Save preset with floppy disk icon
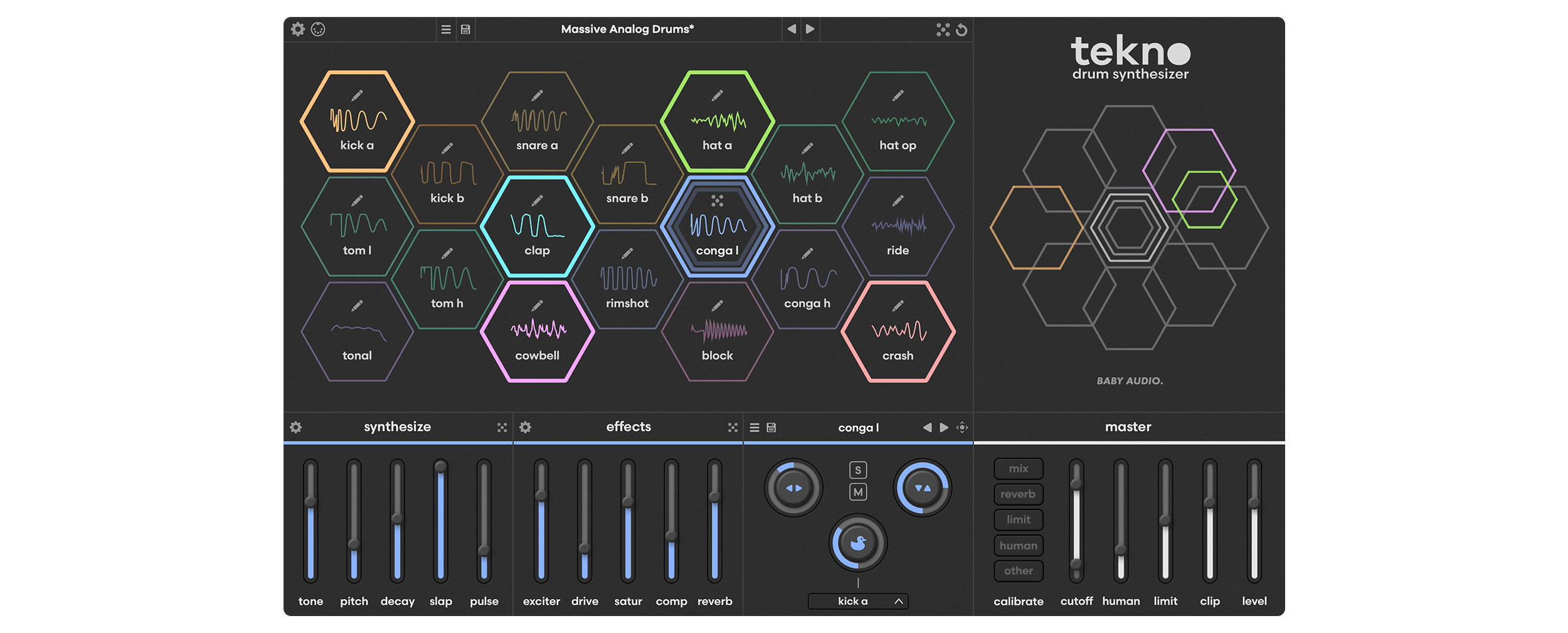The image size is (1568, 633). [x=465, y=29]
